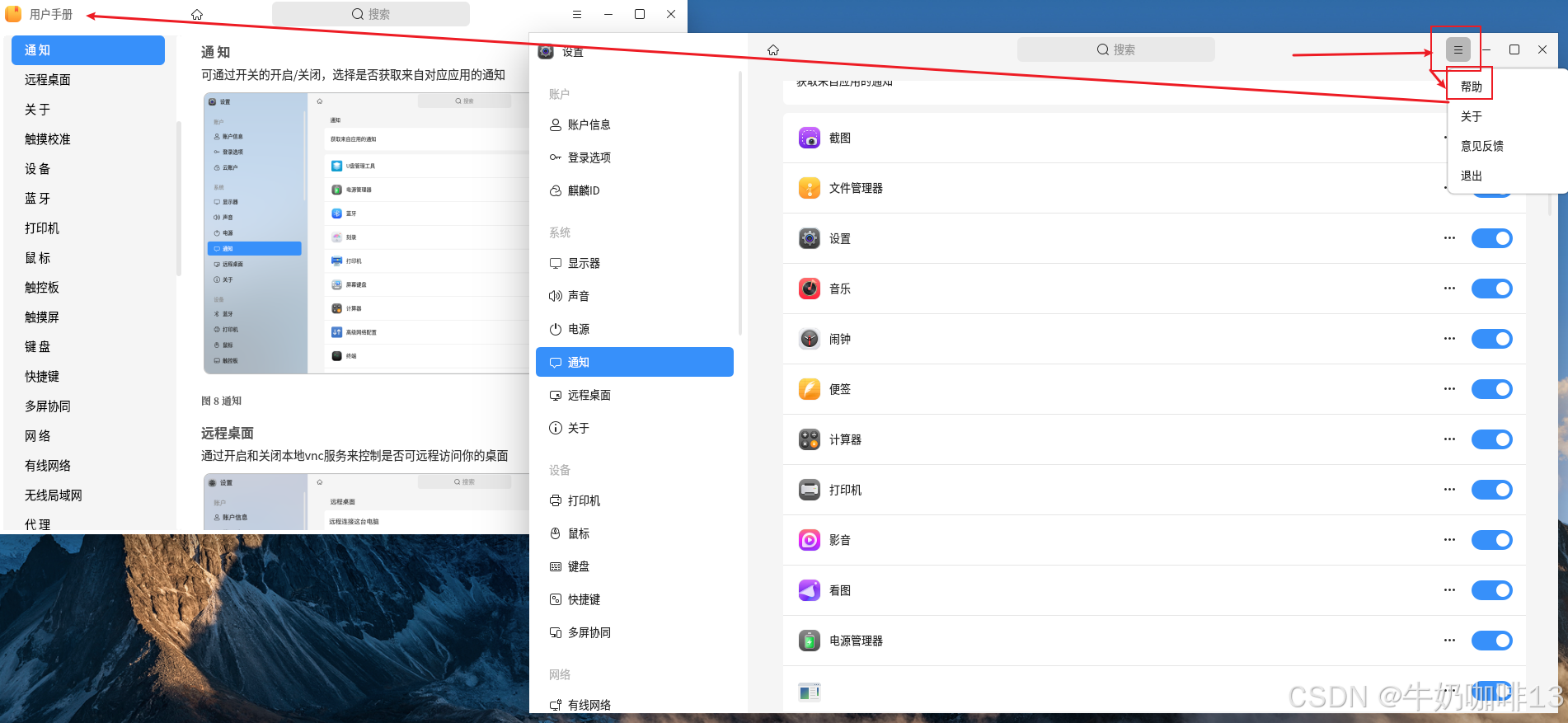1568x723 pixels.
Task: Open Display (显示器) in Settings sidebar
Action: 635,263
